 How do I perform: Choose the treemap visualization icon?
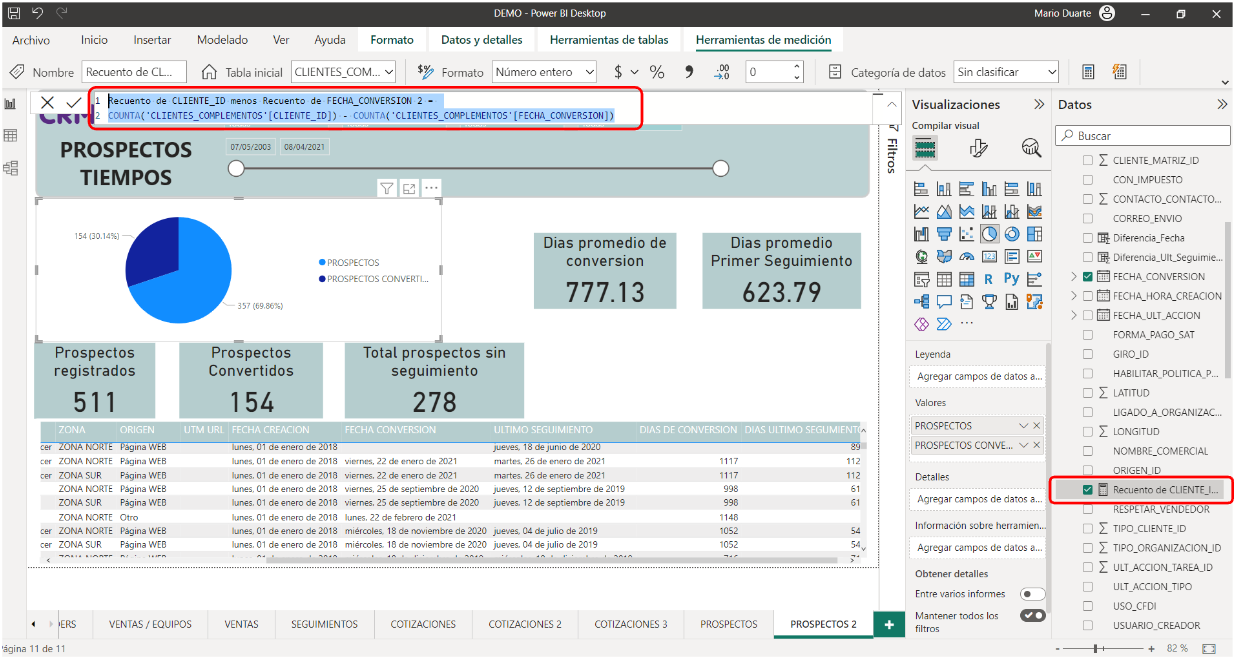[1034, 233]
